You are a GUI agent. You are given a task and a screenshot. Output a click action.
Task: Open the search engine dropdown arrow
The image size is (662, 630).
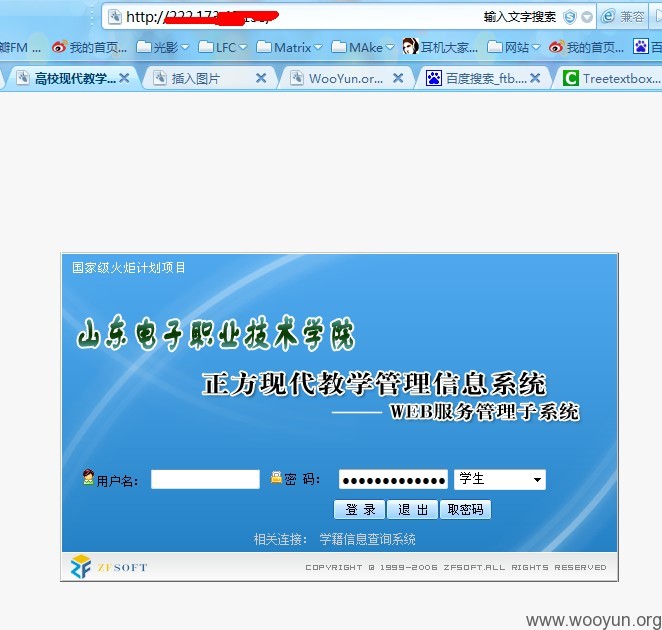tap(587, 17)
